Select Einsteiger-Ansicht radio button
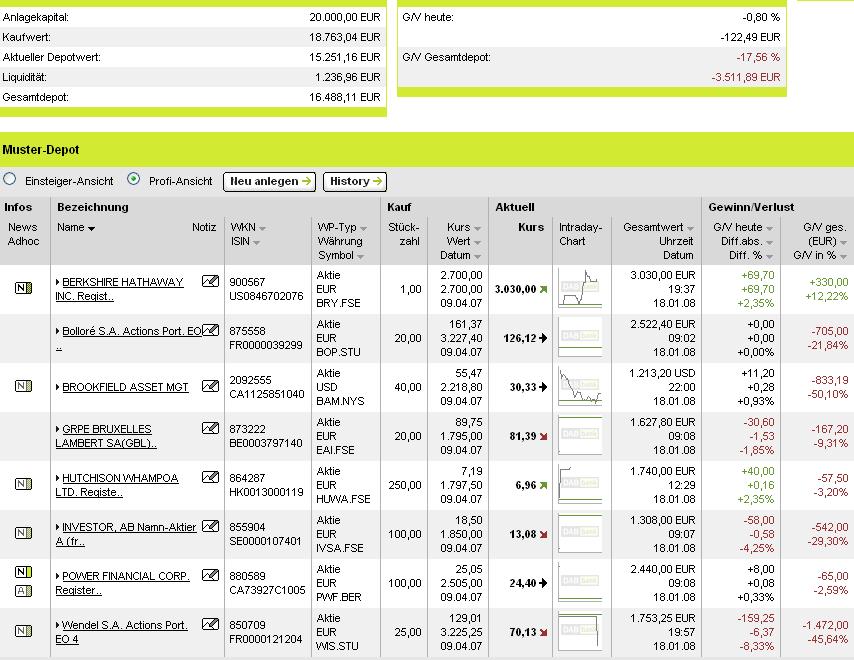This screenshot has height=660, width=854. [9, 179]
